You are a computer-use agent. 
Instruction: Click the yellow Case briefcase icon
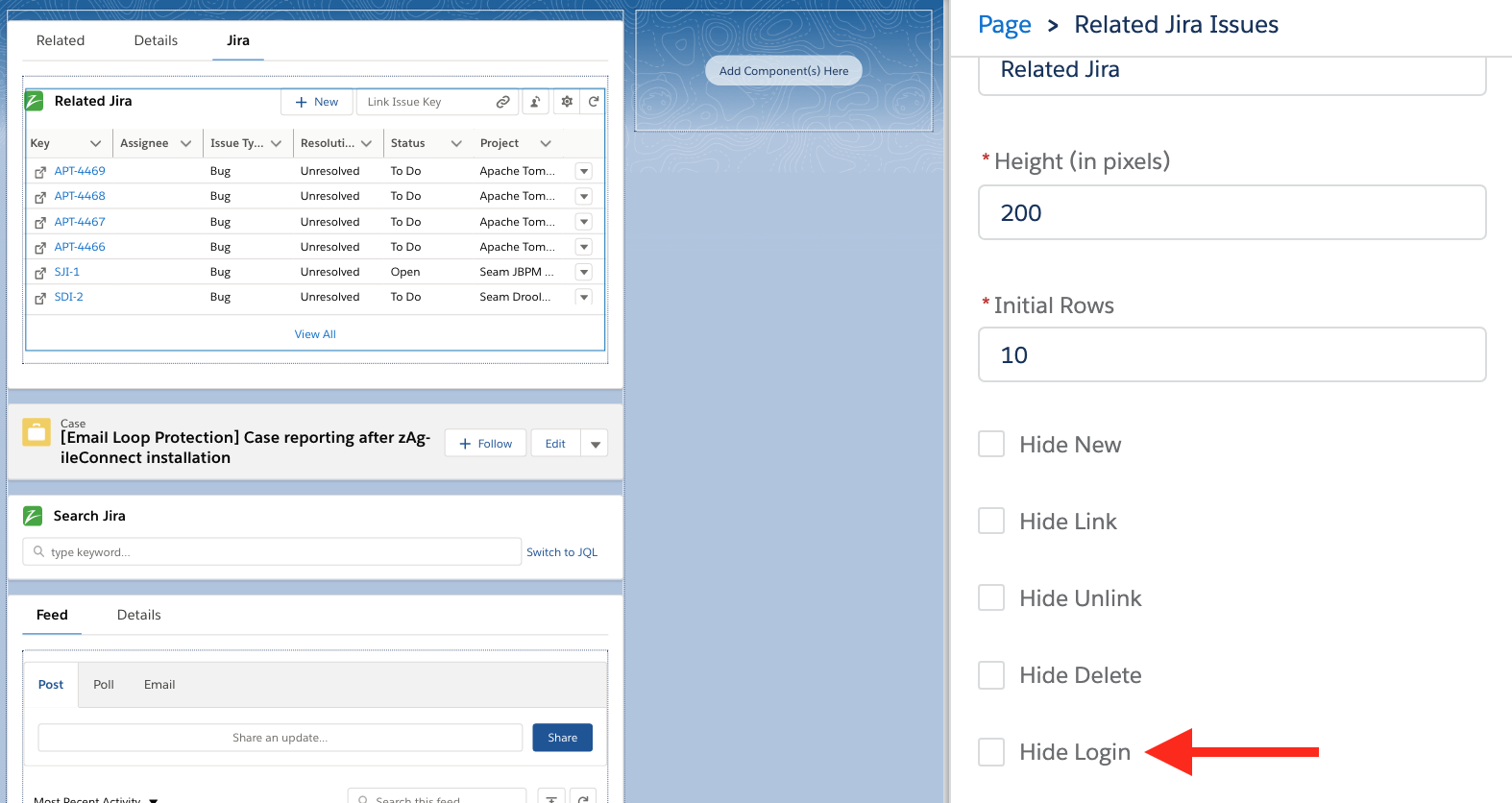[37, 432]
